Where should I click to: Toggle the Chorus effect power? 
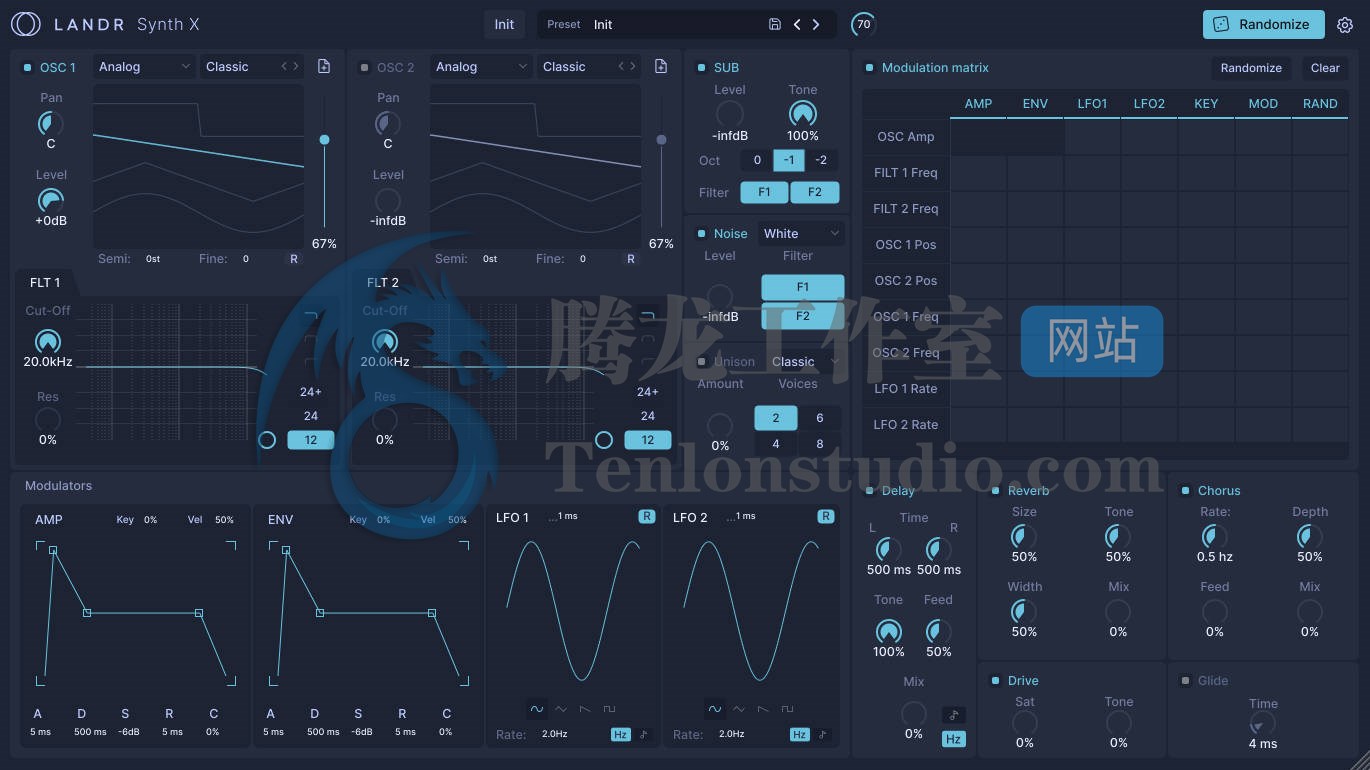coord(1185,491)
